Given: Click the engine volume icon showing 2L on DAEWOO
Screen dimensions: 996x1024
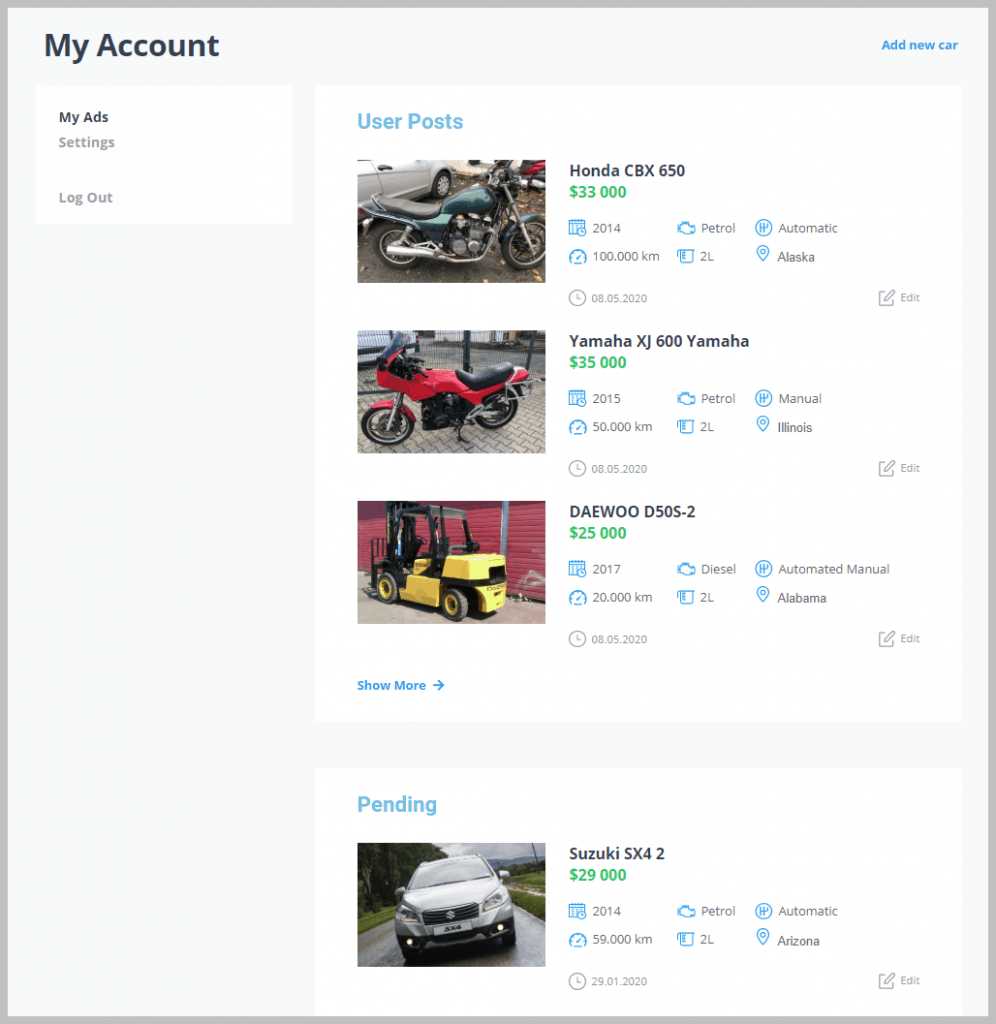Looking at the screenshot, I should click(x=685, y=597).
